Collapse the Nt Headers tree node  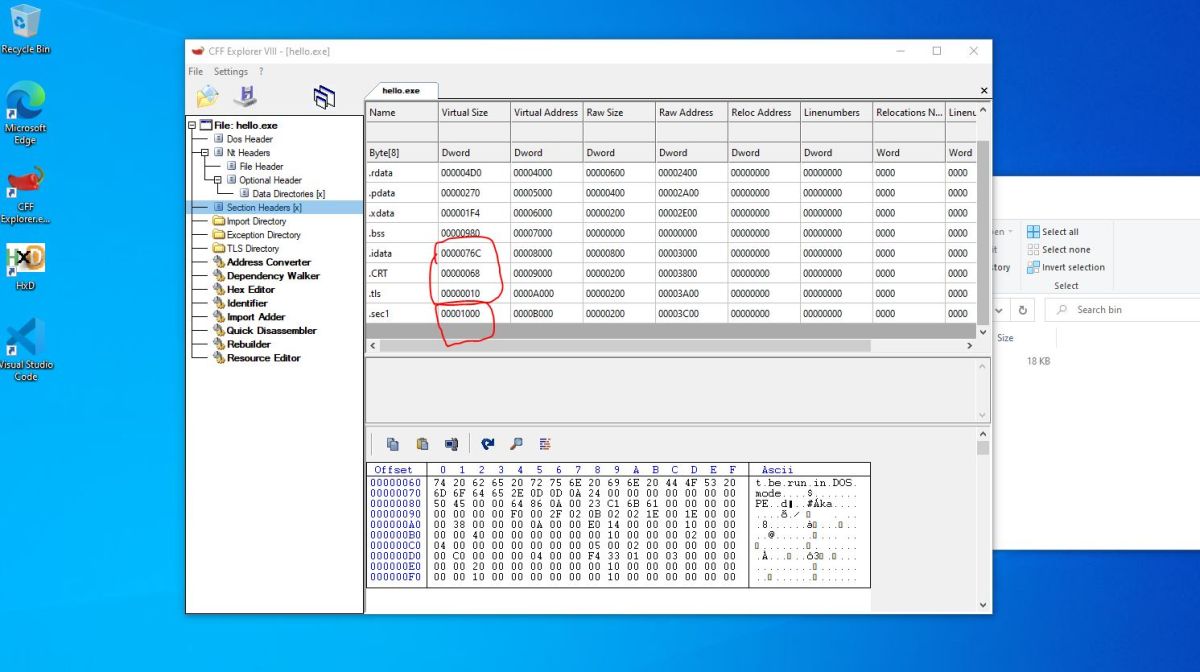click(x=205, y=152)
